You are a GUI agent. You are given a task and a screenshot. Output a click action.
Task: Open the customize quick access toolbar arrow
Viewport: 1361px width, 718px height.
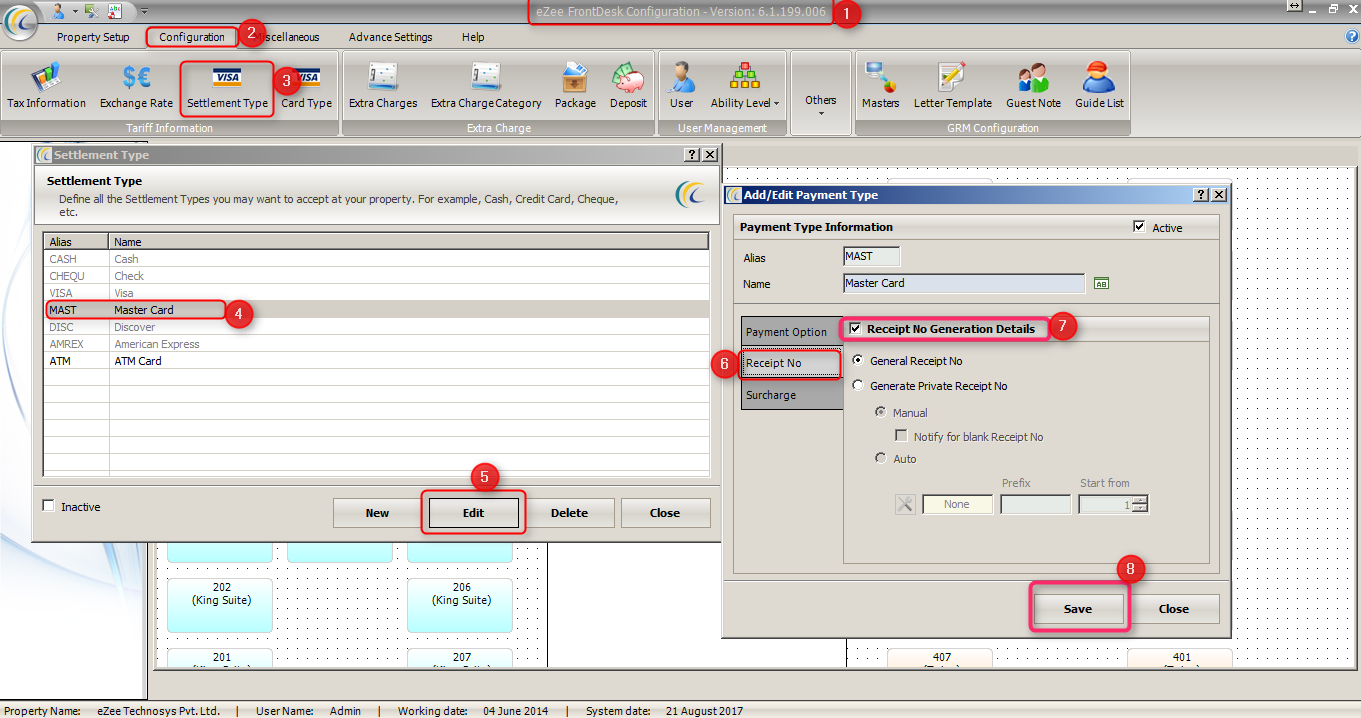point(144,10)
